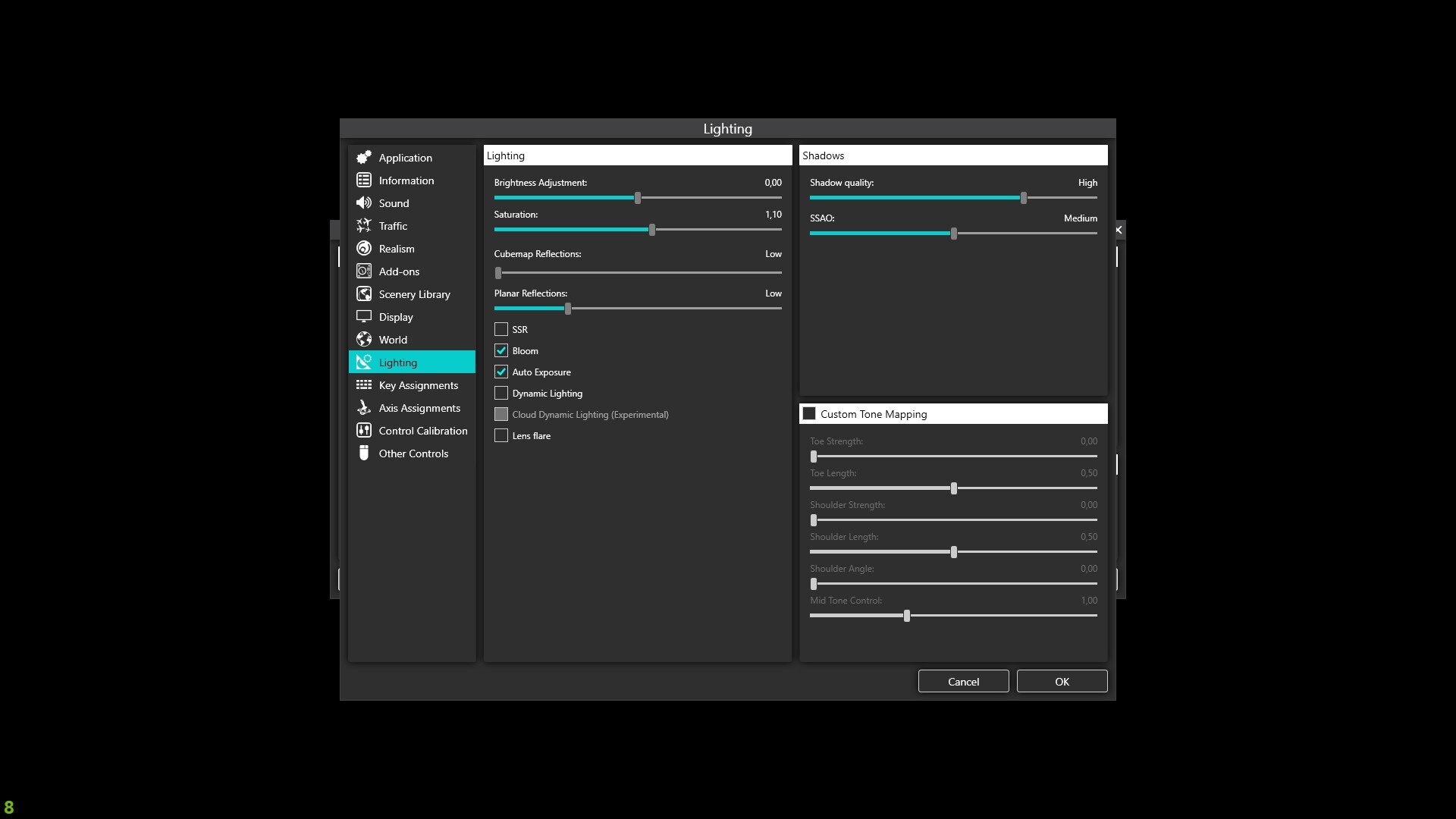Screen dimensions: 1456x819
Task: Click the Axis Assignments joystick icon
Action: (364, 408)
